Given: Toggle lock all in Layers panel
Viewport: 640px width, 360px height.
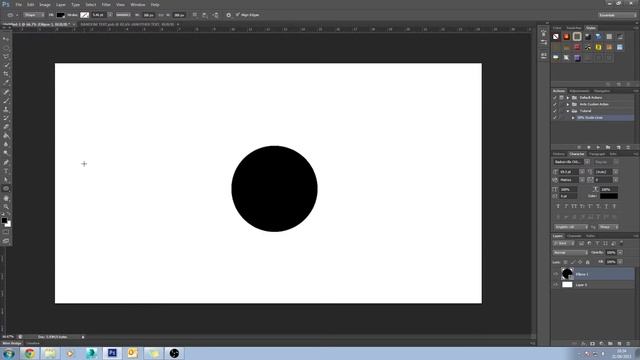Looking at the screenshot, I should 588,262.
